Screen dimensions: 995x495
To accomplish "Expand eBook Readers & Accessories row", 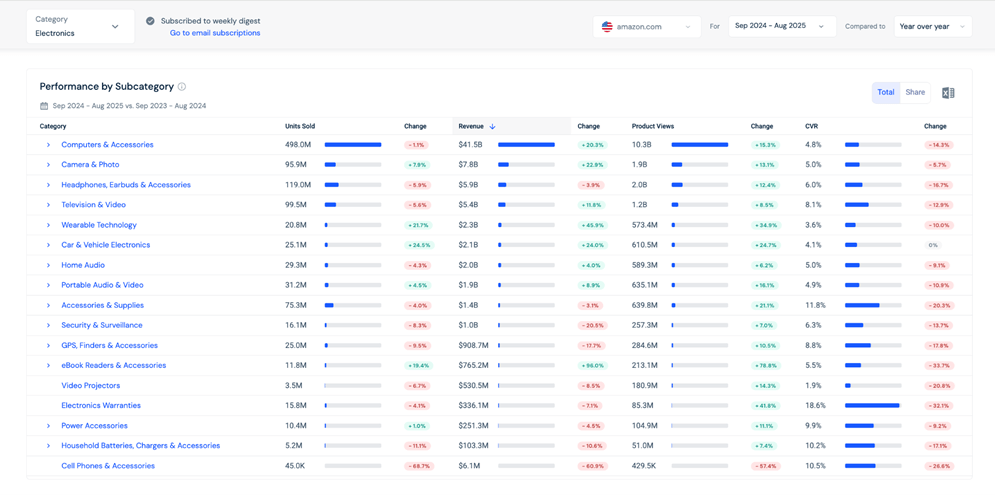I will (48, 366).
